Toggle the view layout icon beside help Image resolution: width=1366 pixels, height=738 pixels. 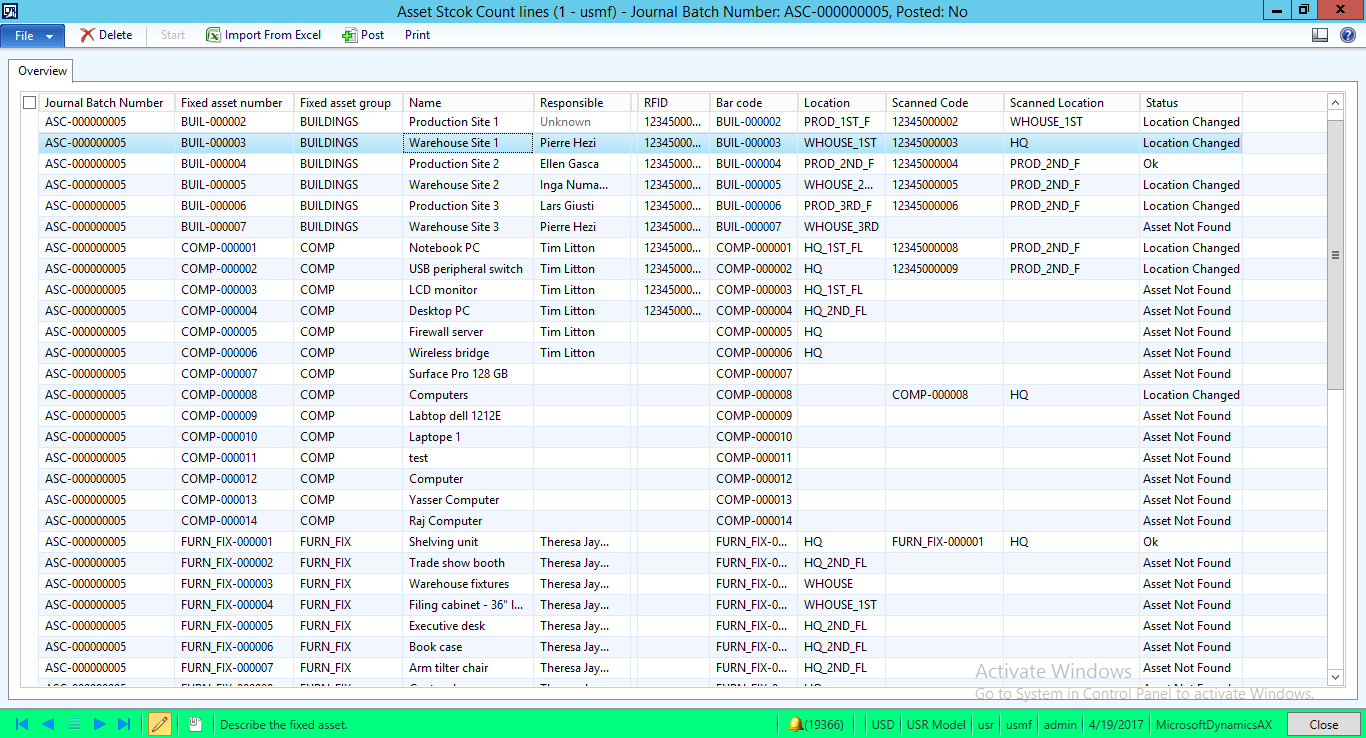[1320, 35]
